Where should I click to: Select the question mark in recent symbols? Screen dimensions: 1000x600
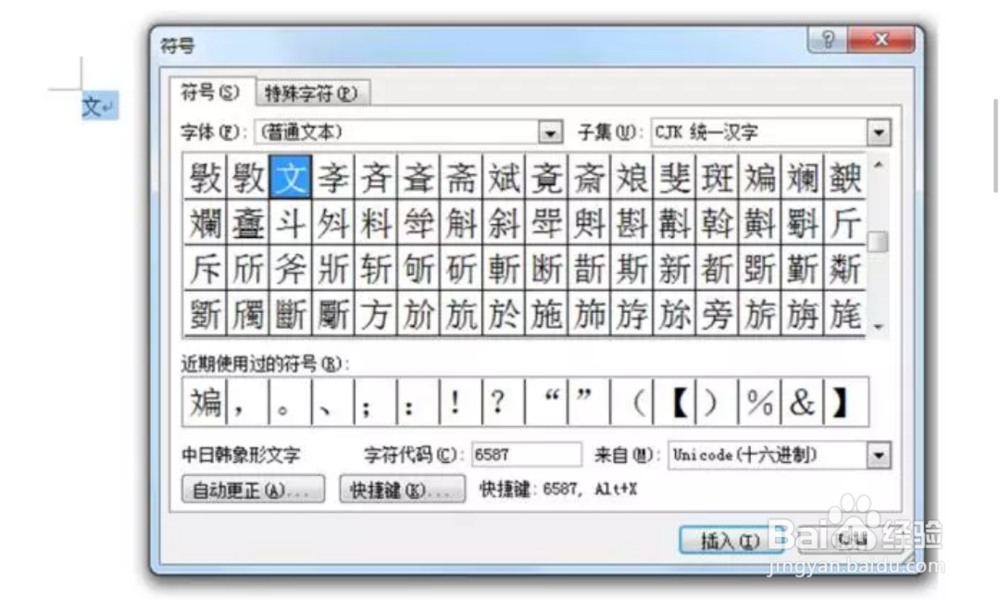click(x=497, y=399)
